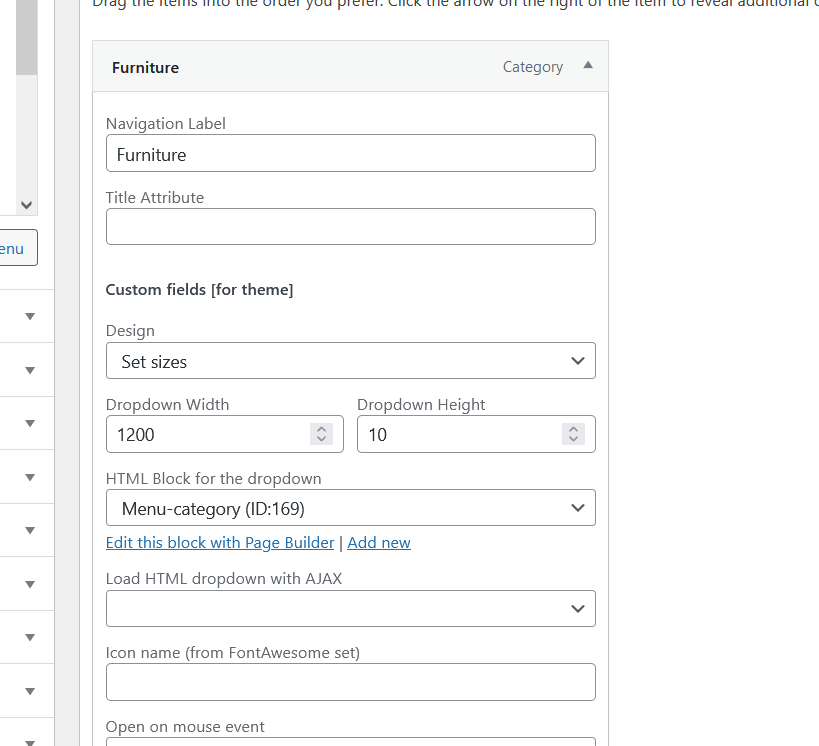Screen dimensions: 819x746
Task: Click the FontAwesome Icon name field
Action: 350,682
